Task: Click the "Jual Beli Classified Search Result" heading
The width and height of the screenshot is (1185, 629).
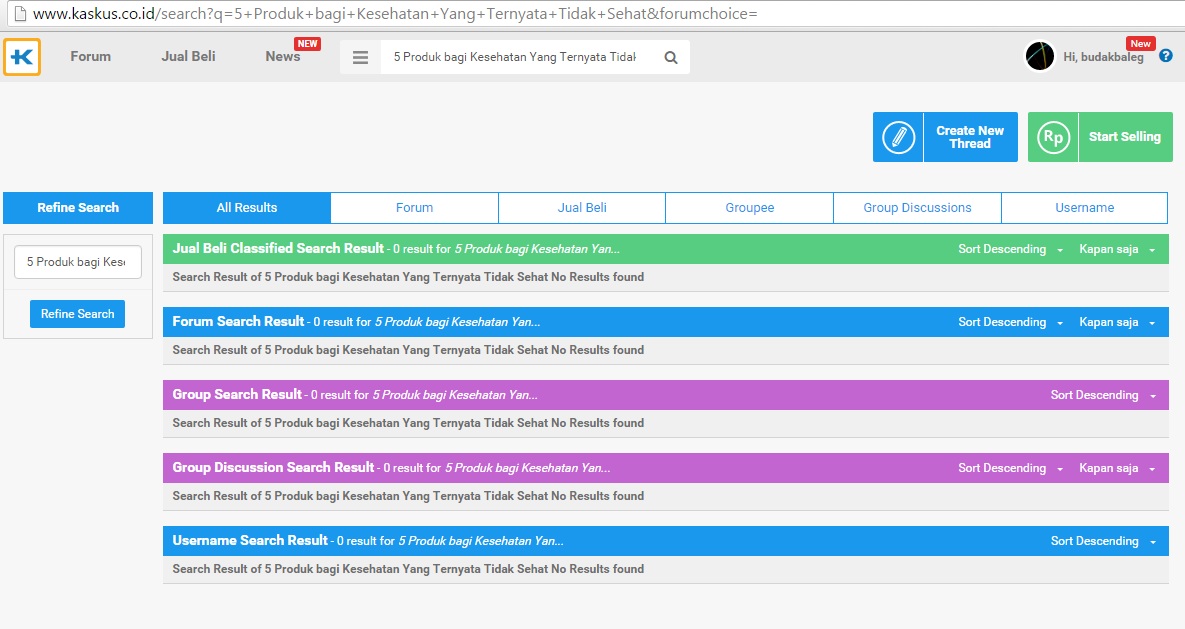Action: pyautogui.click(x=278, y=249)
